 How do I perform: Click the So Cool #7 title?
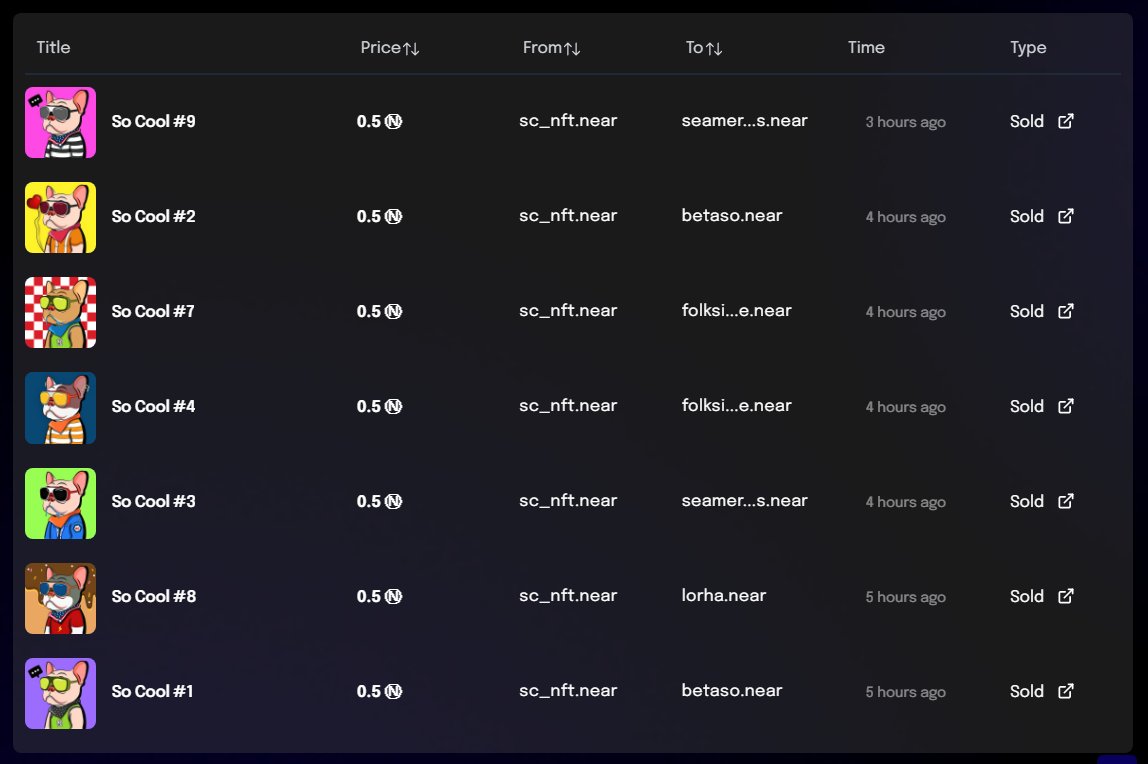[153, 312]
